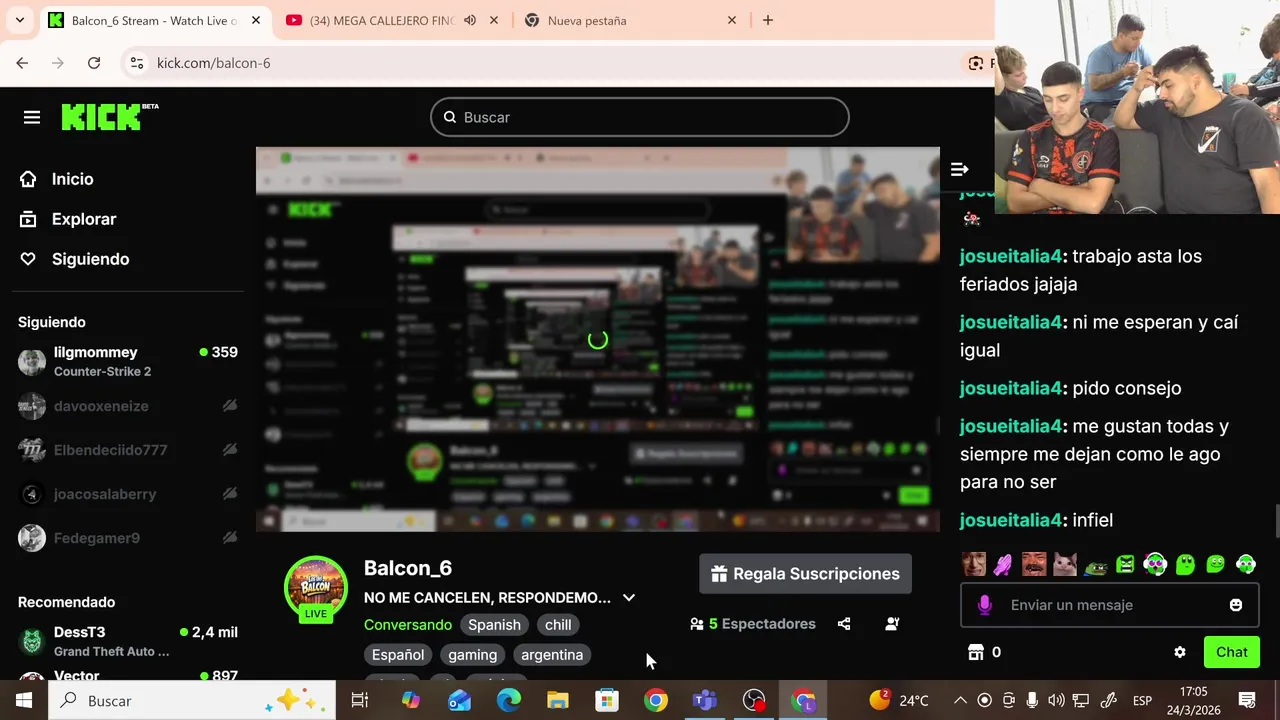Click the Español tag
The image size is (1280, 720).
click(x=398, y=655)
